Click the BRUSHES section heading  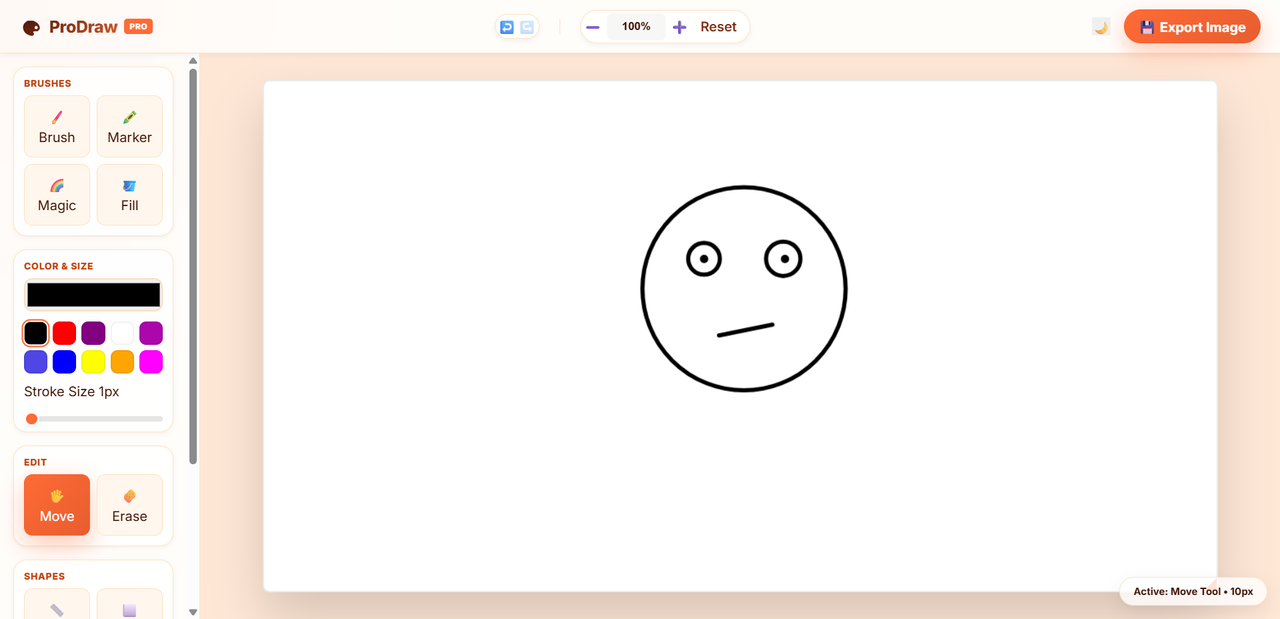[48, 83]
